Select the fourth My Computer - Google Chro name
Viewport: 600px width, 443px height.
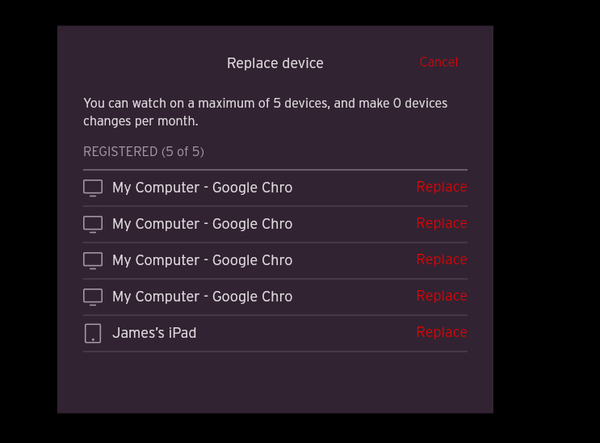pyautogui.click(x=202, y=297)
